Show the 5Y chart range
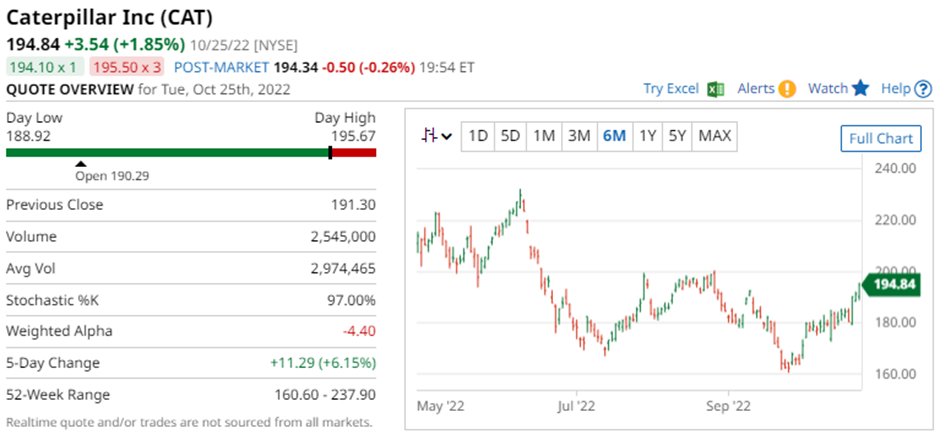Screen dimensions: 940x434 (x=678, y=136)
